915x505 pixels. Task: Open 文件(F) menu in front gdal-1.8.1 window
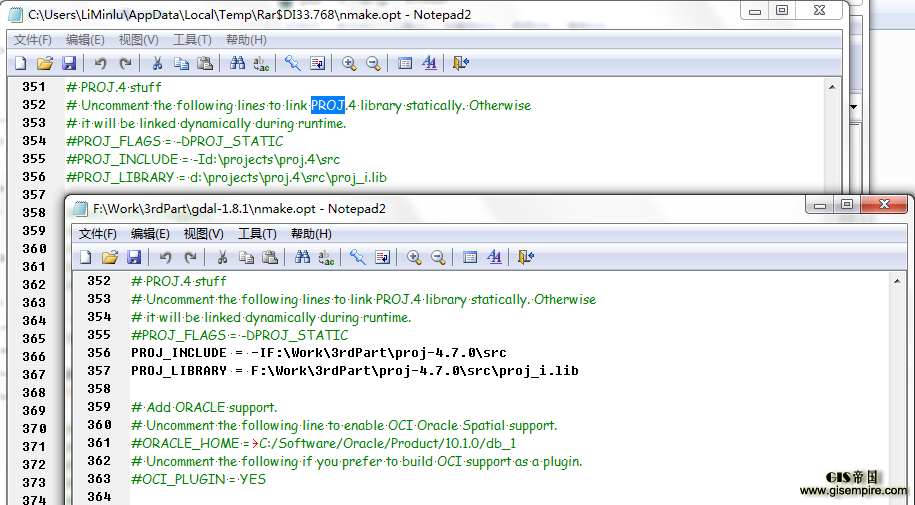point(97,234)
